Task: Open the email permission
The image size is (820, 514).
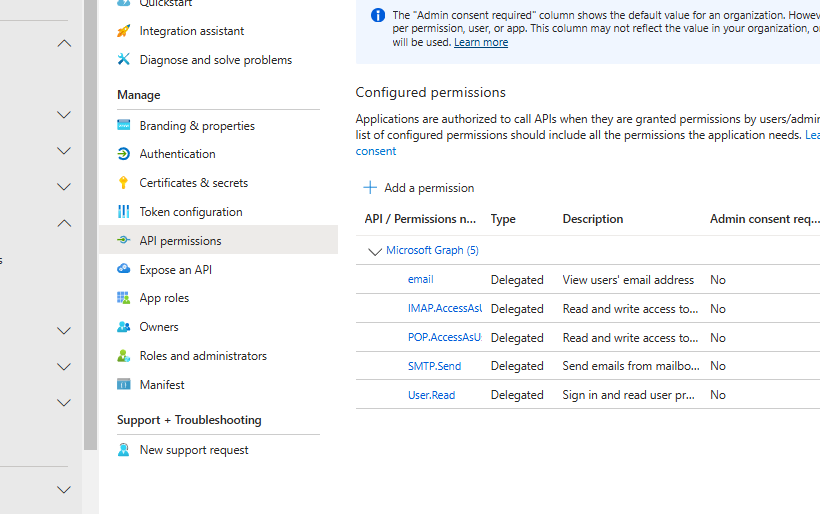Action: [x=420, y=279]
